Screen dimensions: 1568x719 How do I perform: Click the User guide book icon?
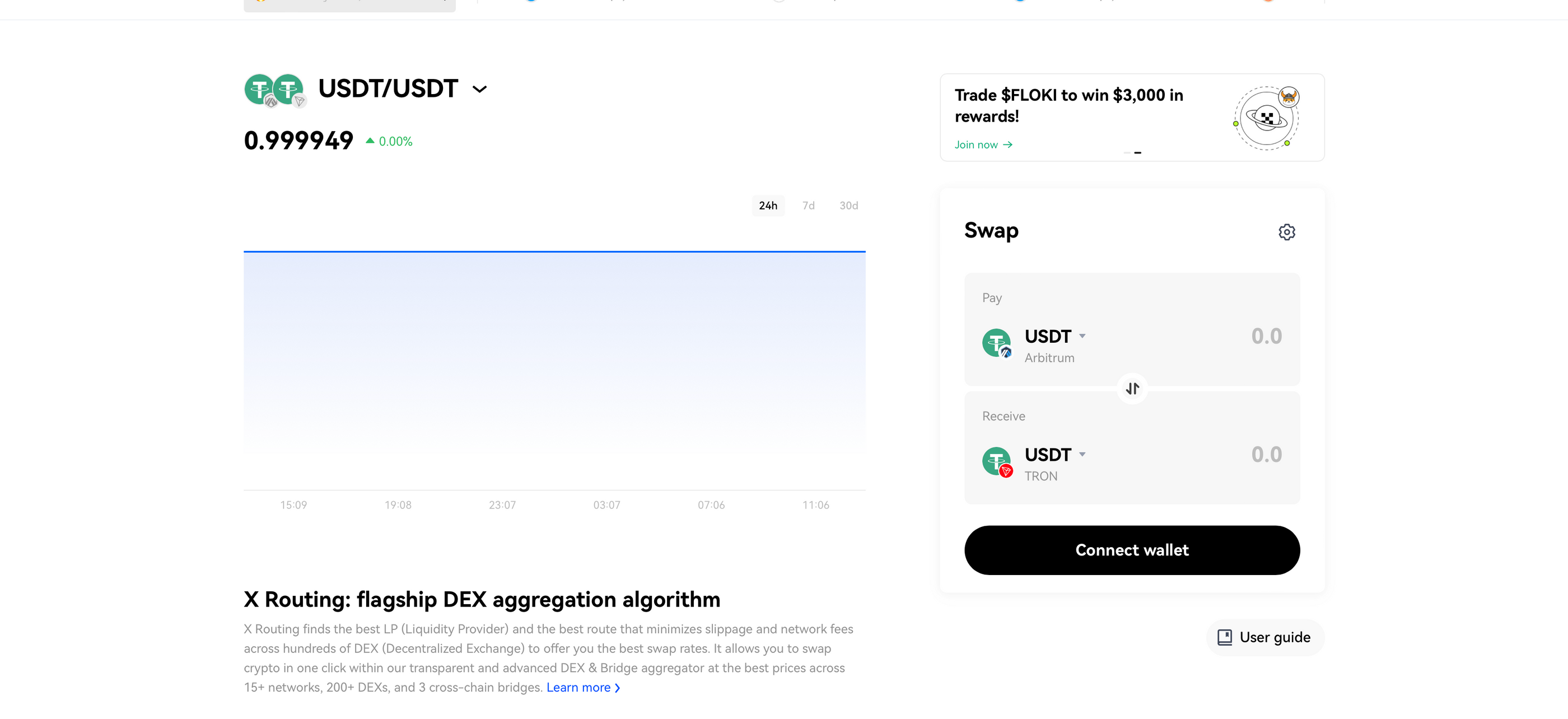point(1225,637)
